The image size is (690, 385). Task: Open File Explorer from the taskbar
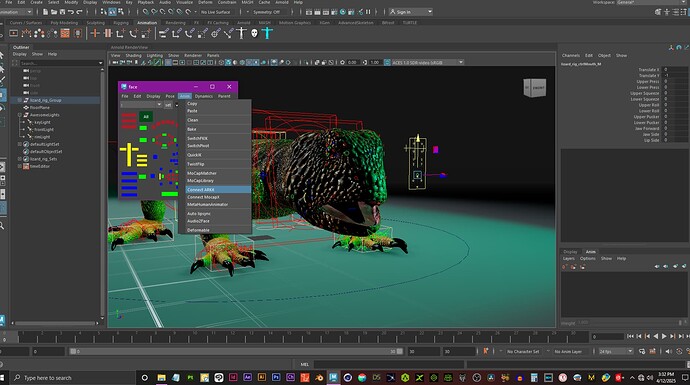161,378
